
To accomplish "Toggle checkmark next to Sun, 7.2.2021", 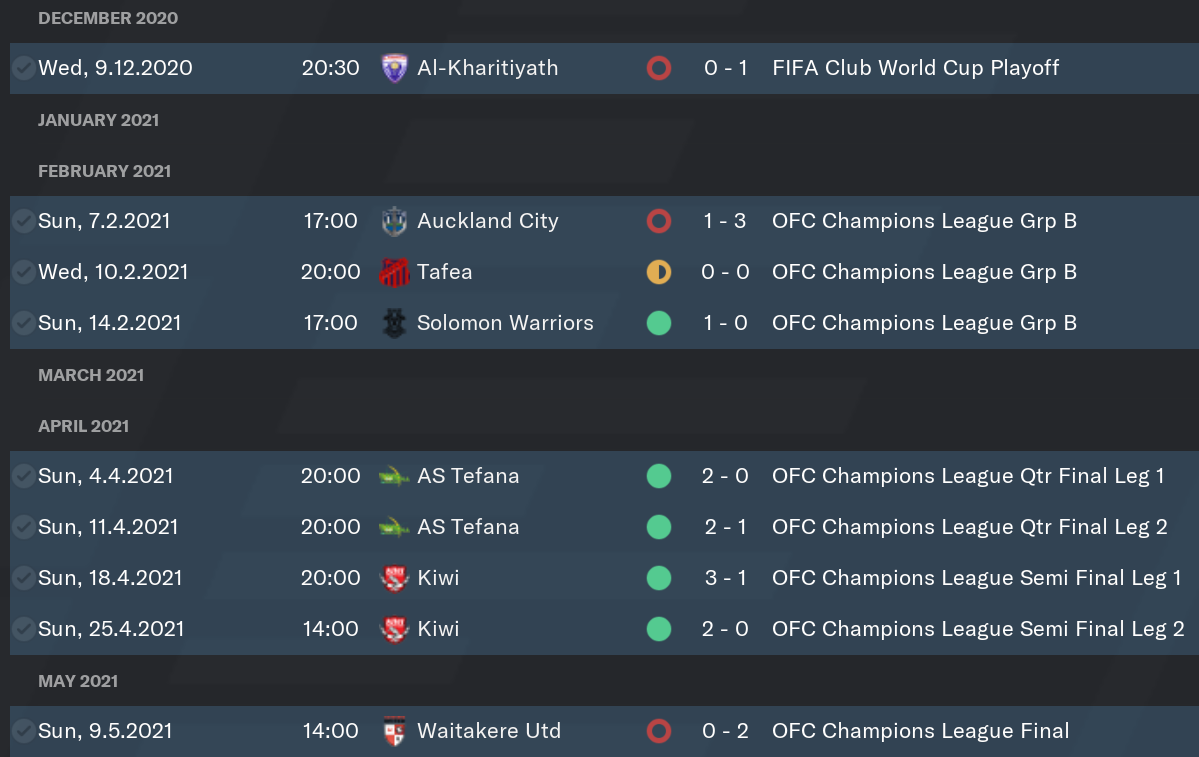I will click(24, 221).
